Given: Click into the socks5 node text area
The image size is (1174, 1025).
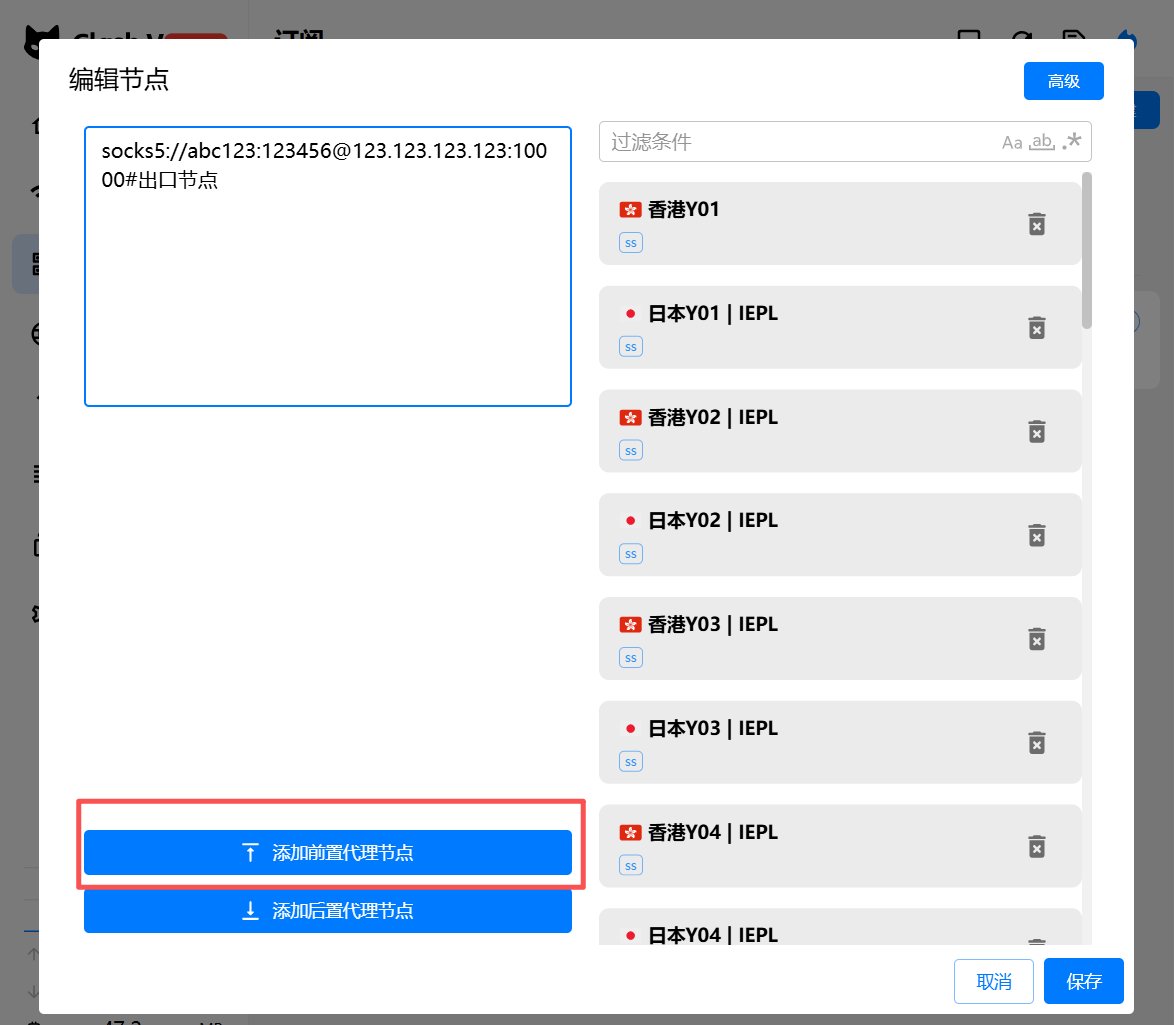Looking at the screenshot, I should tap(328, 267).
